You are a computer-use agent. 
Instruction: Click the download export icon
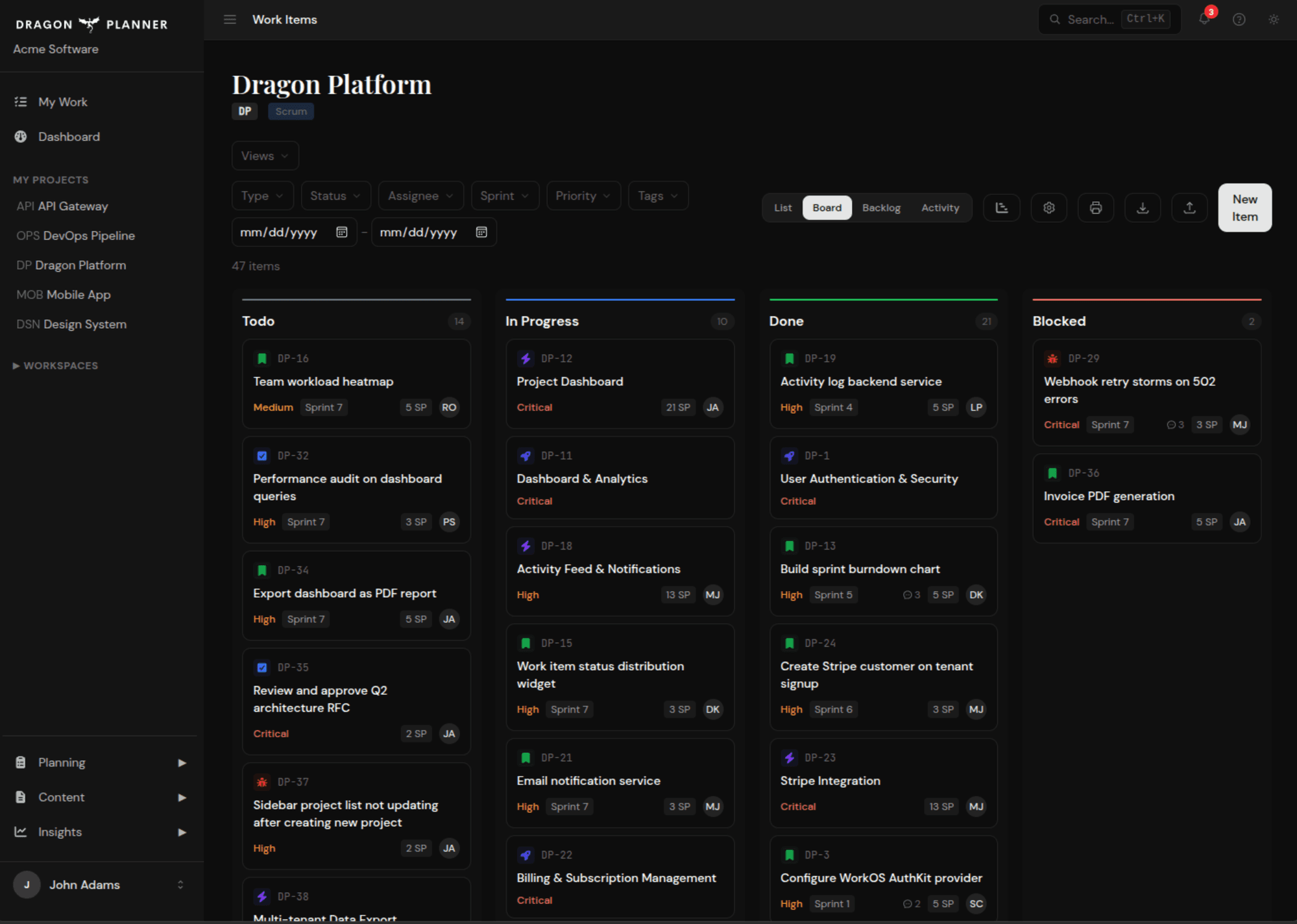1143,208
